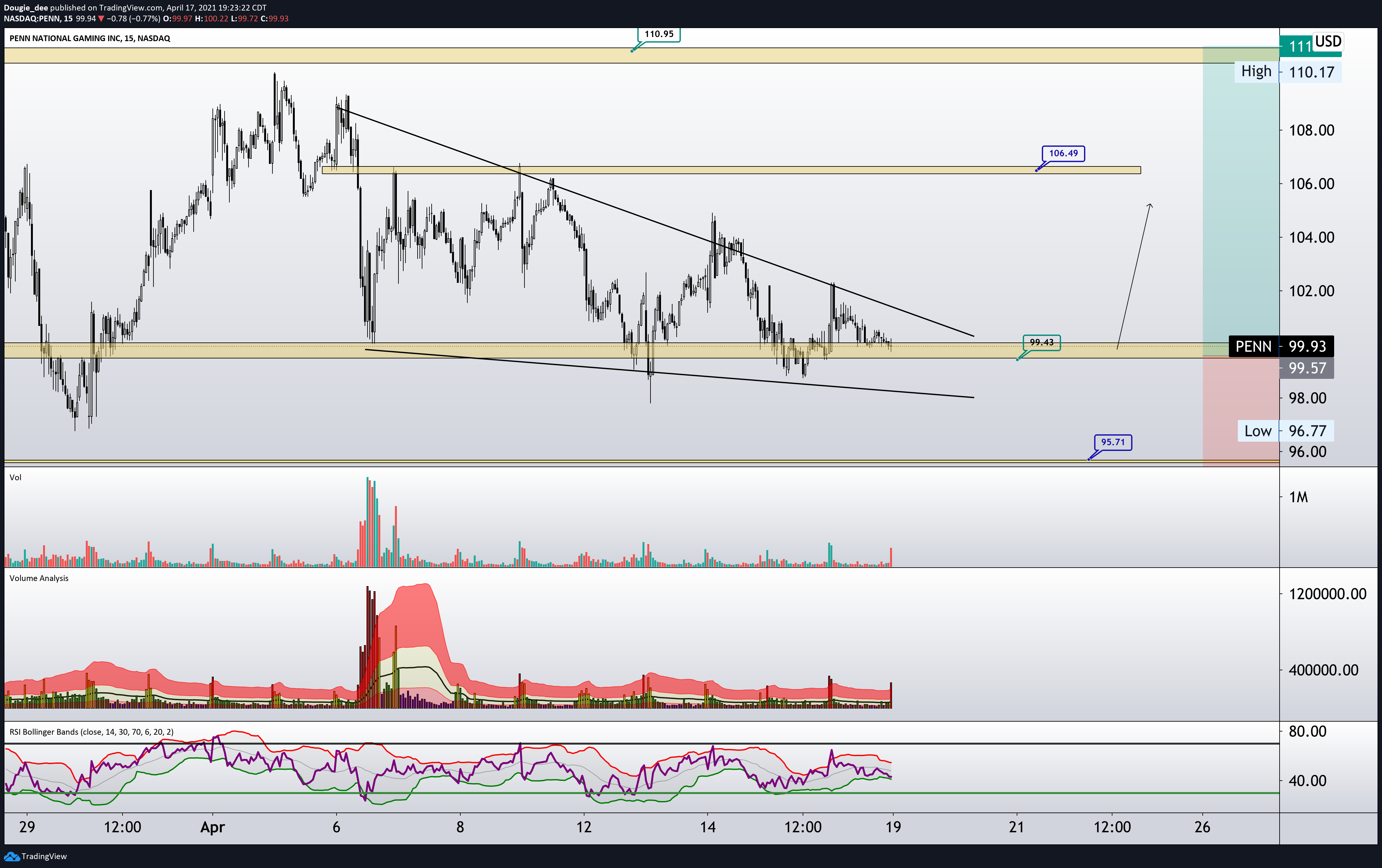Image resolution: width=1382 pixels, height=868 pixels.
Task: Click the 21 date label on time axis
Action: [x=1016, y=827]
